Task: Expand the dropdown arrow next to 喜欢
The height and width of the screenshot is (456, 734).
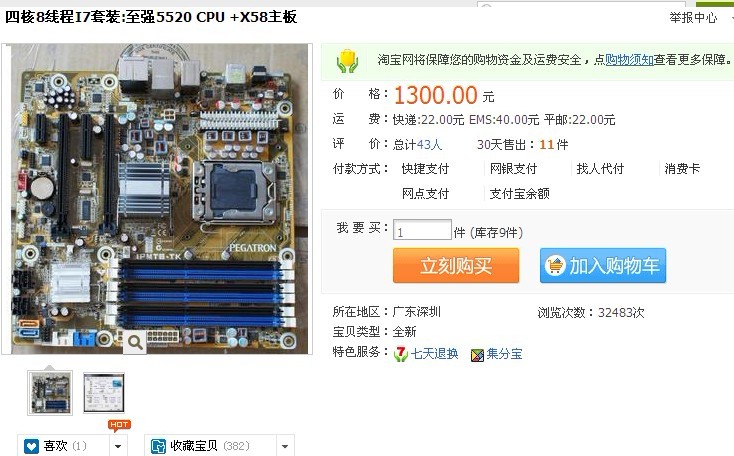Action: (118, 446)
